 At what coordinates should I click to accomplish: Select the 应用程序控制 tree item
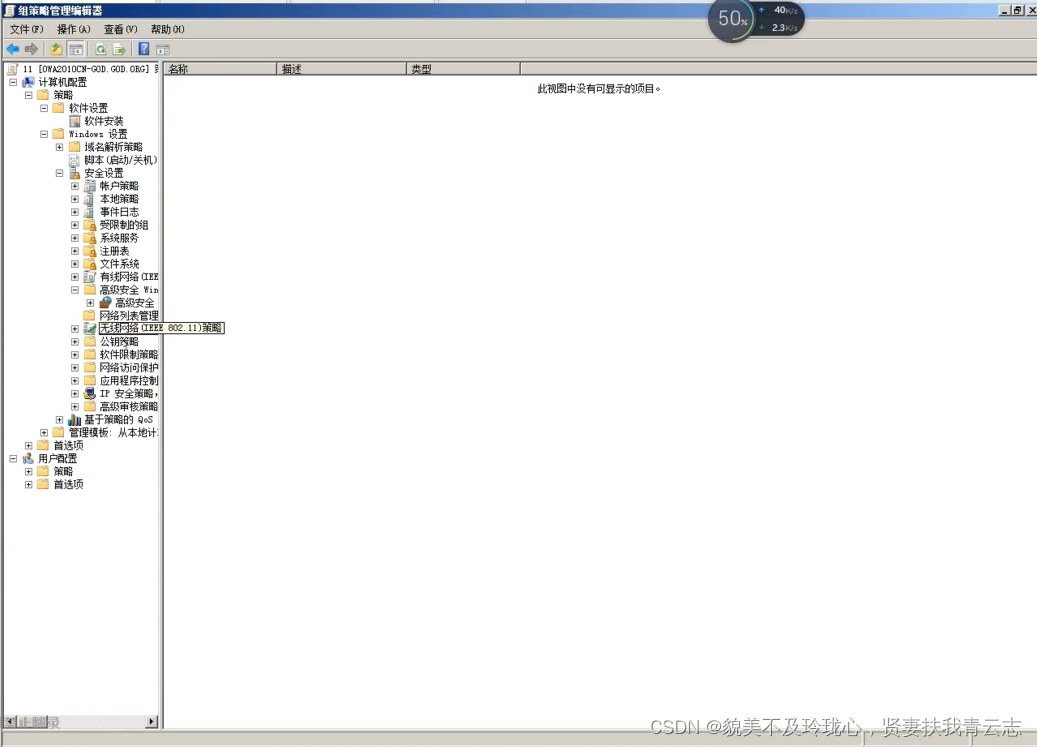click(129, 381)
